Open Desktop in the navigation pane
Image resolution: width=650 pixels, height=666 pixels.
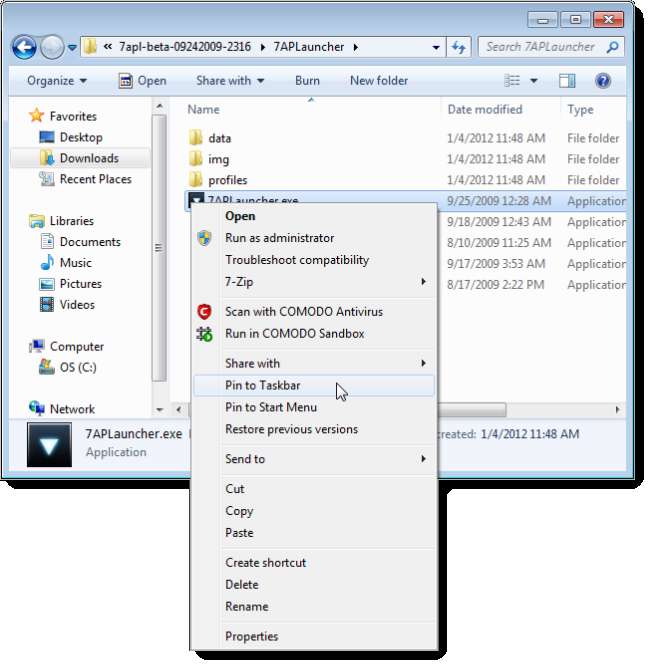(81, 137)
